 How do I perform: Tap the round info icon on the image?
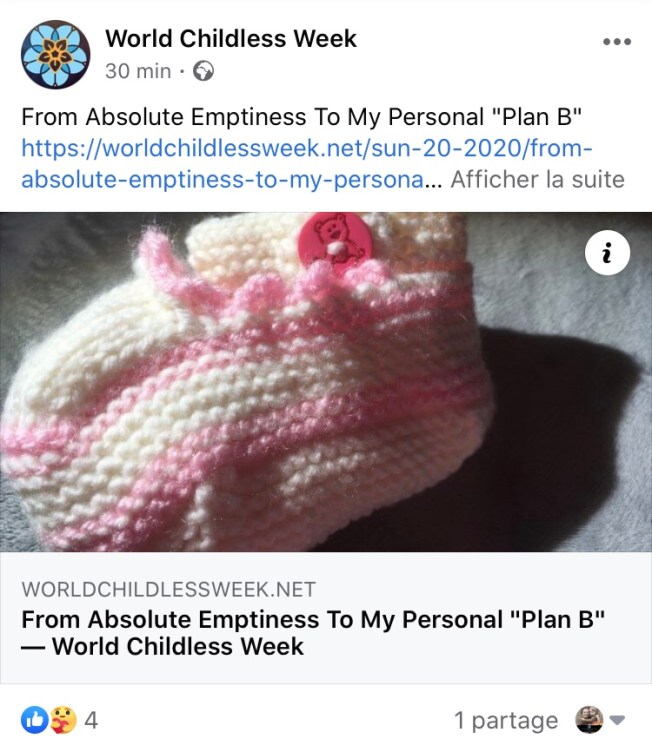[607, 252]
